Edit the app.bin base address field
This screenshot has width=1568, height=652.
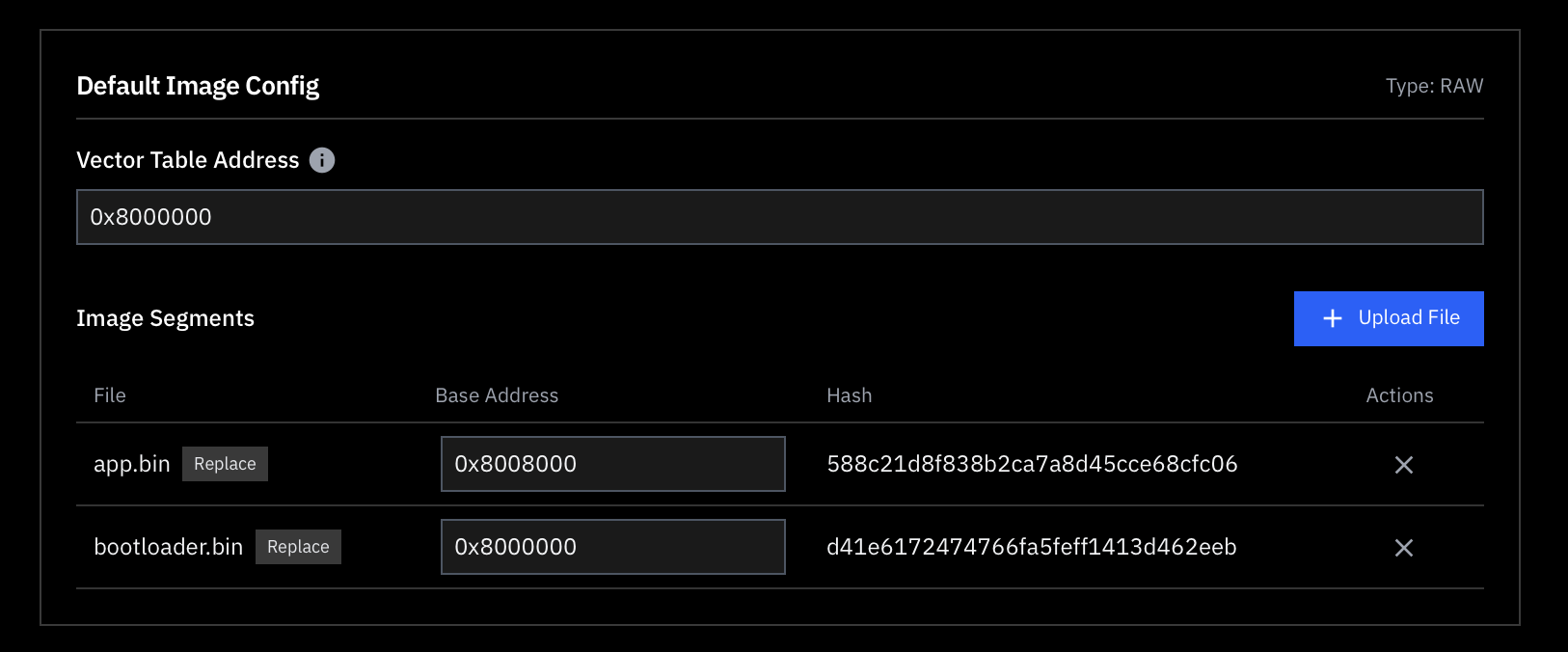612,464
